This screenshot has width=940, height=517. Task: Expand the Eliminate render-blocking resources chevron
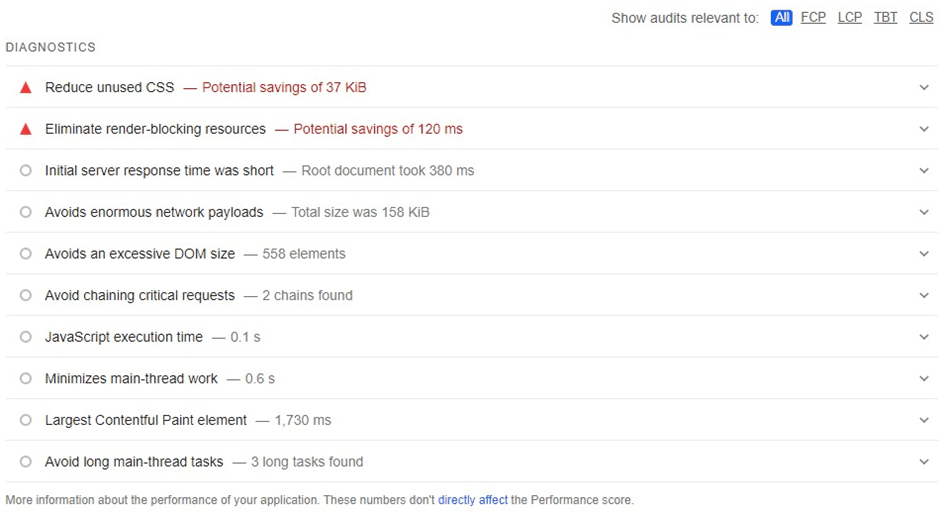(x=924, y=129)
